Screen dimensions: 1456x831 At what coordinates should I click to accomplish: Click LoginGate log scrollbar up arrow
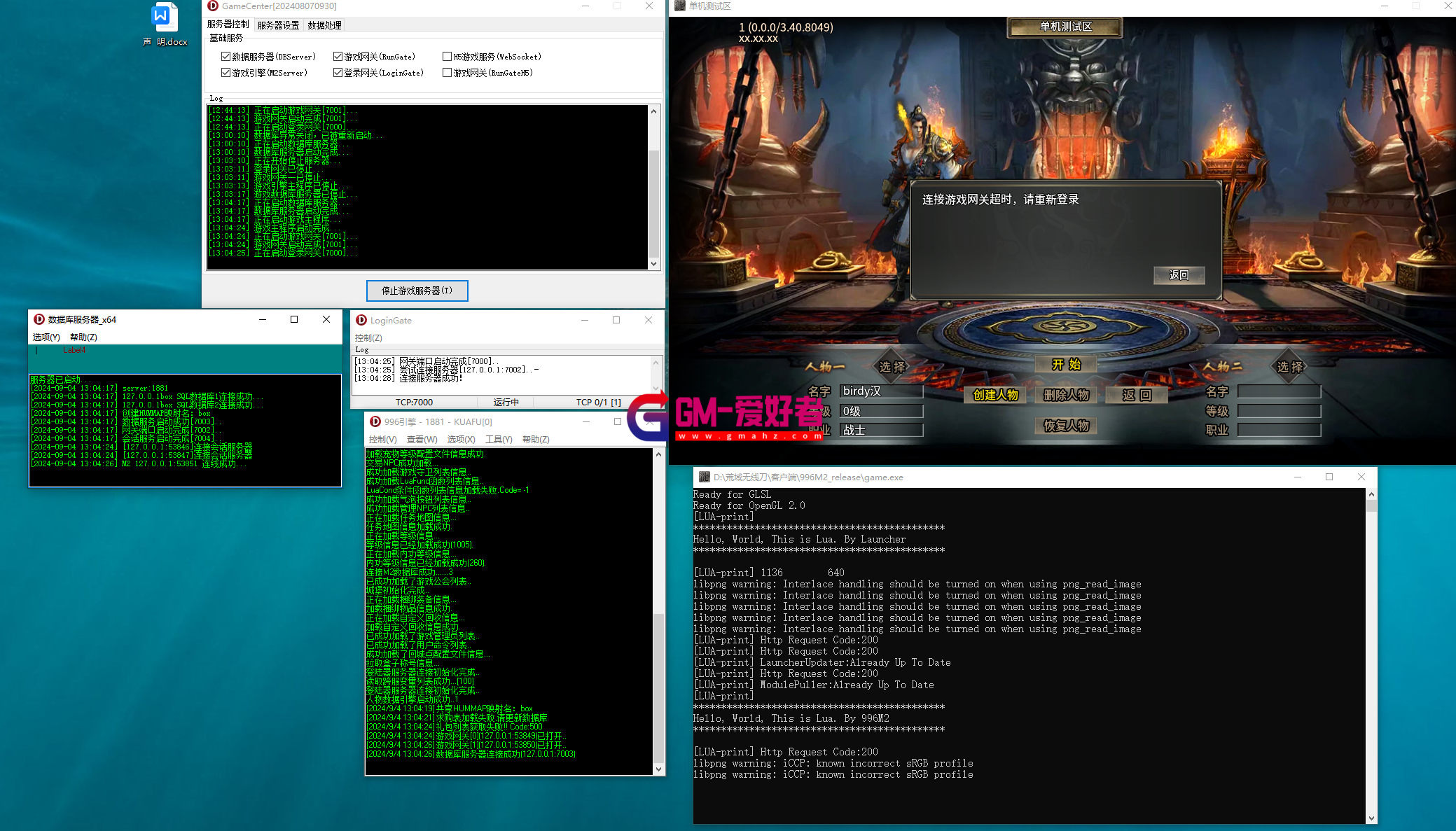pos(656,362)
